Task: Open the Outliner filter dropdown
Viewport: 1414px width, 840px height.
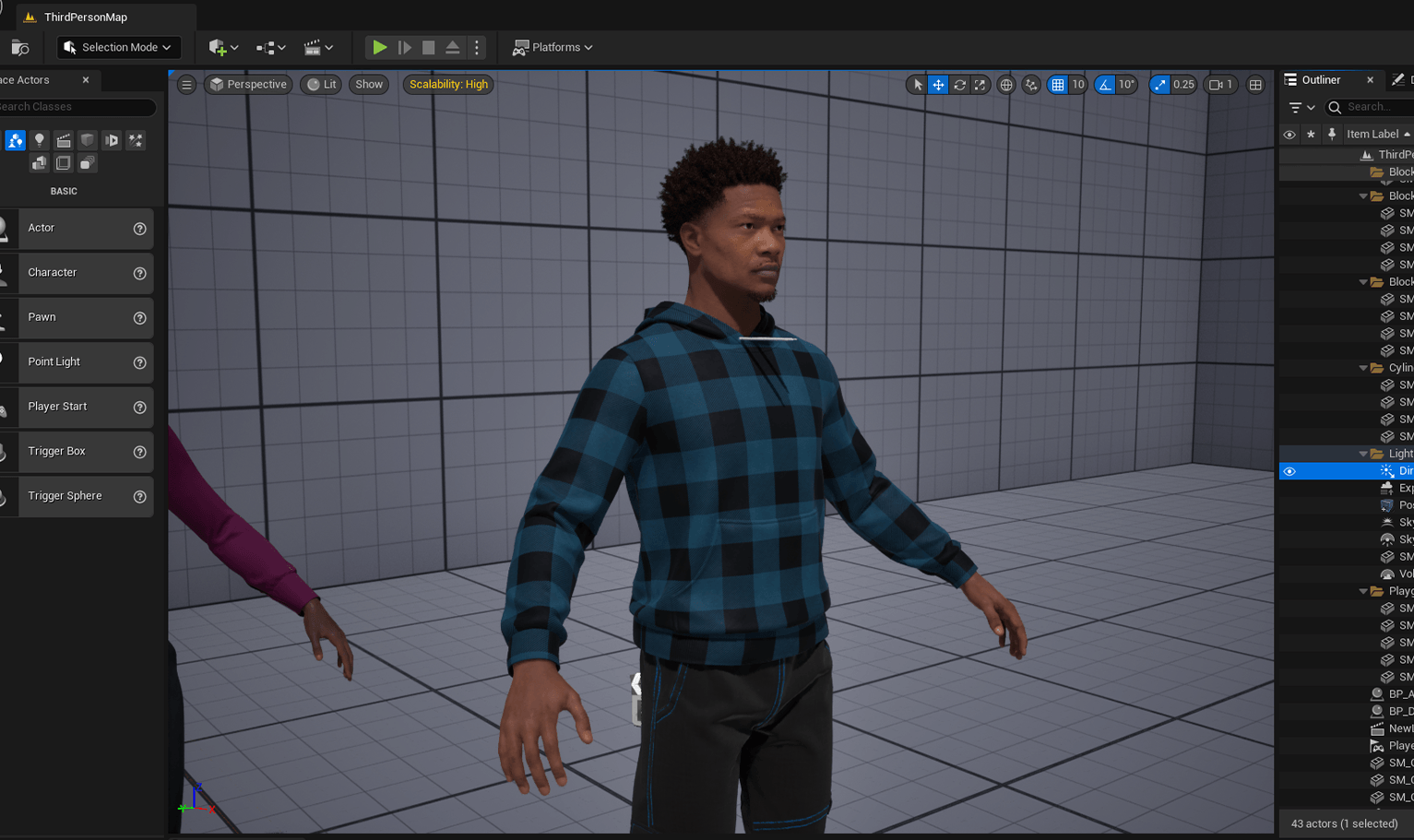Action: (1301, 108)
